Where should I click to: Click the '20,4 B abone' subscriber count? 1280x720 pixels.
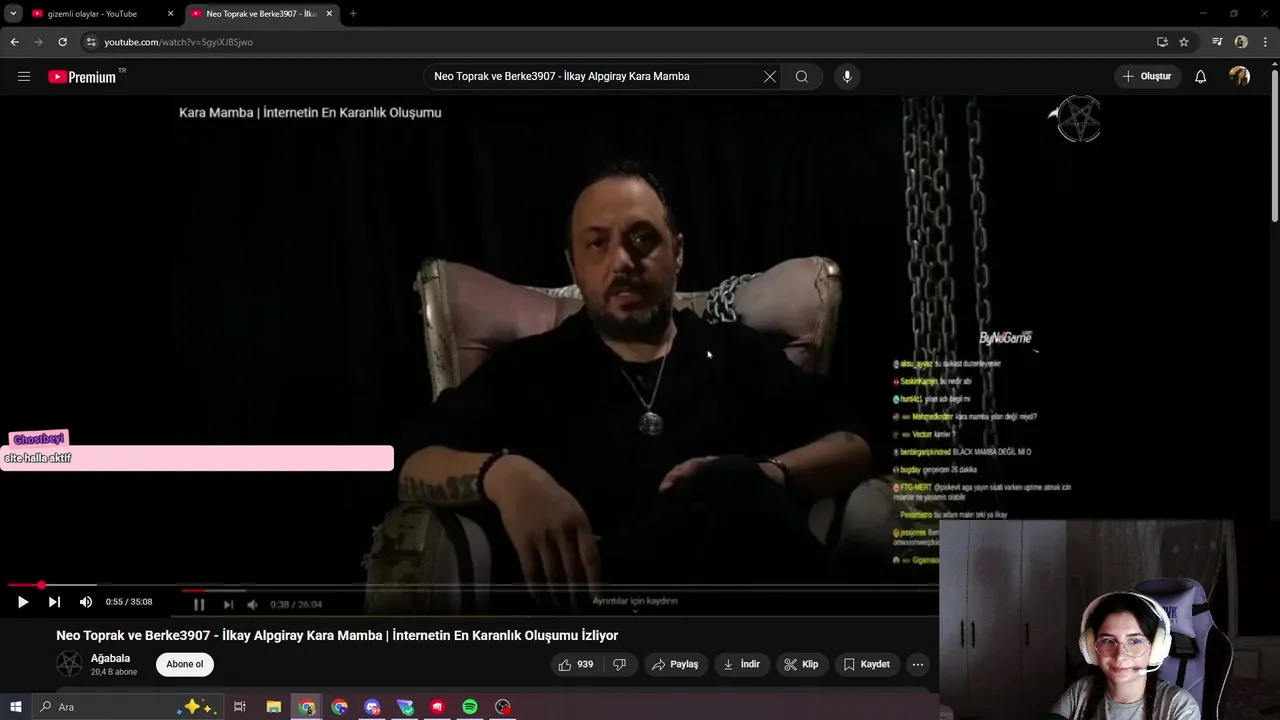(x=114, y=672)
